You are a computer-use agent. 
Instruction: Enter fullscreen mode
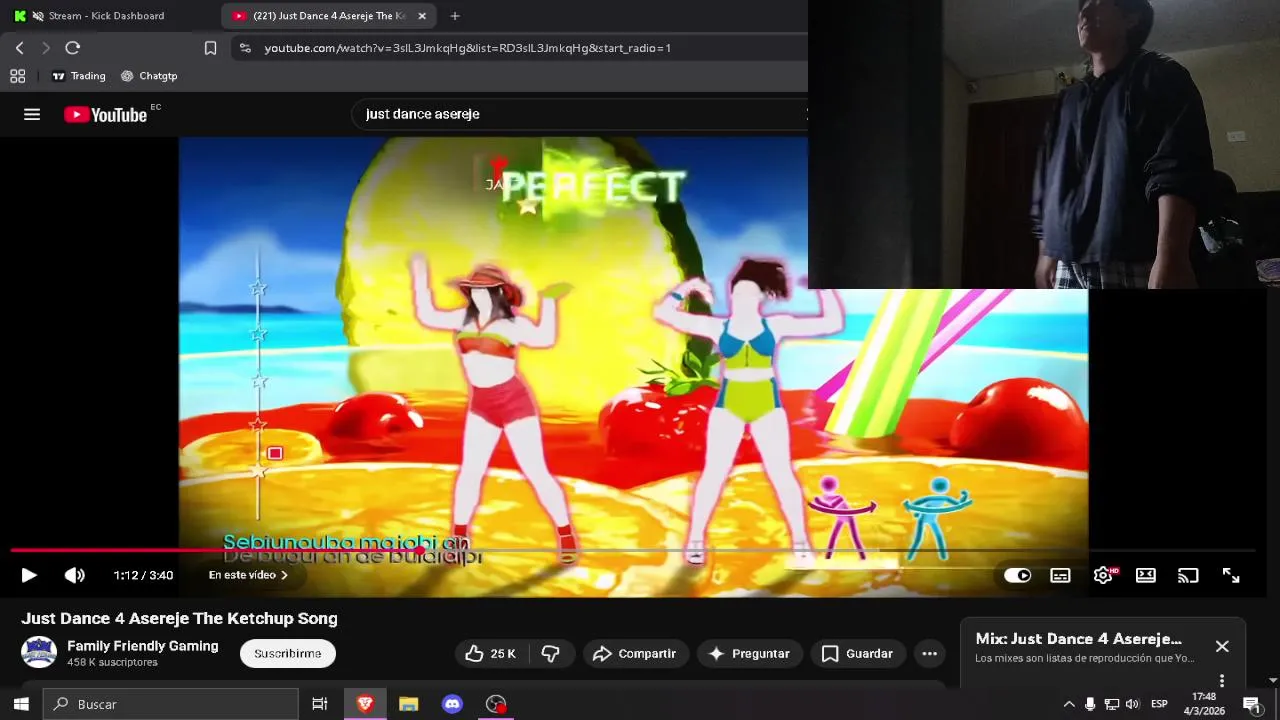(x=1231, y=575)
